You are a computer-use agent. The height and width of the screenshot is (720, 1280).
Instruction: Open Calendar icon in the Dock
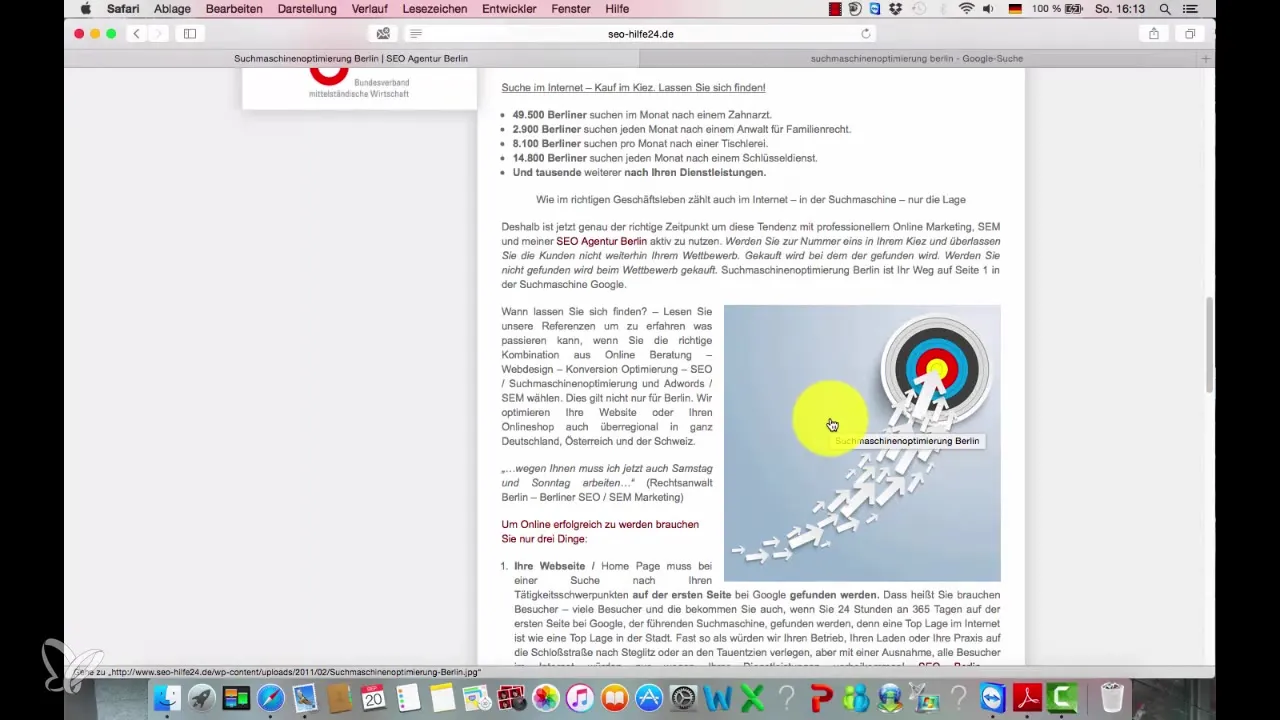tap(372, 698)
